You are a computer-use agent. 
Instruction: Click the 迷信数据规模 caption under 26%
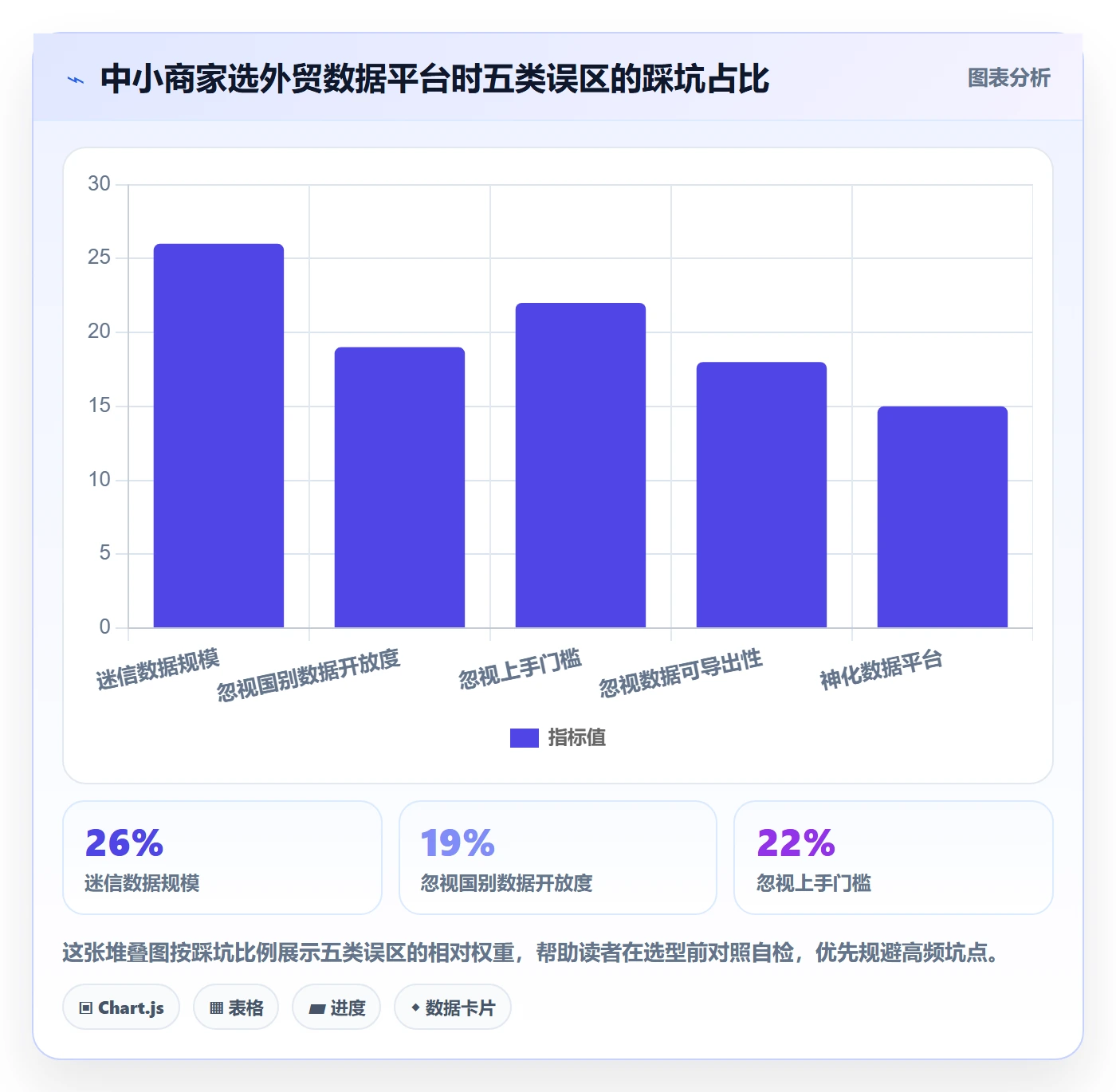[x=142, y=883]
